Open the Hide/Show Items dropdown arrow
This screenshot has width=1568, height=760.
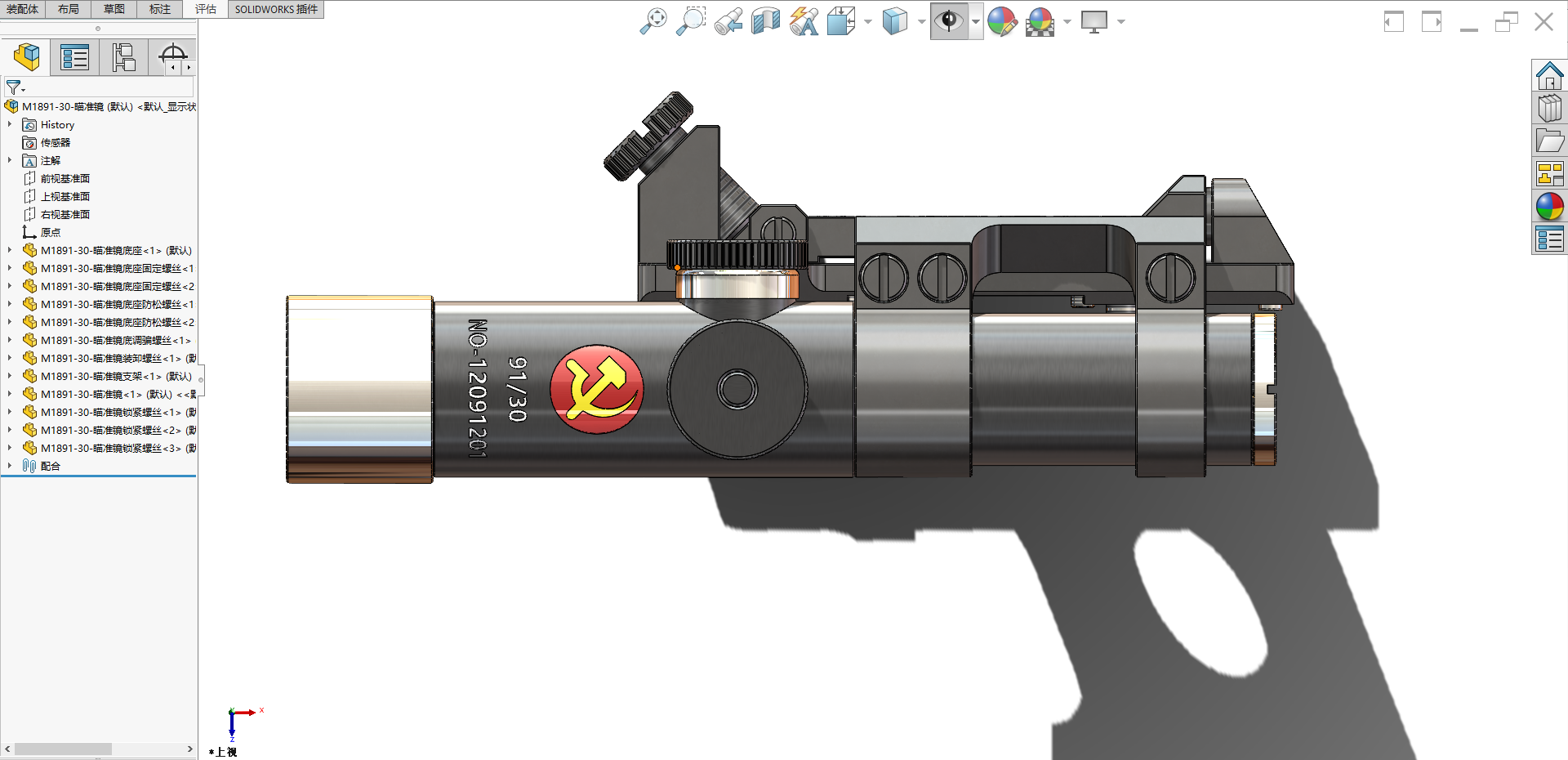[976, 22]
